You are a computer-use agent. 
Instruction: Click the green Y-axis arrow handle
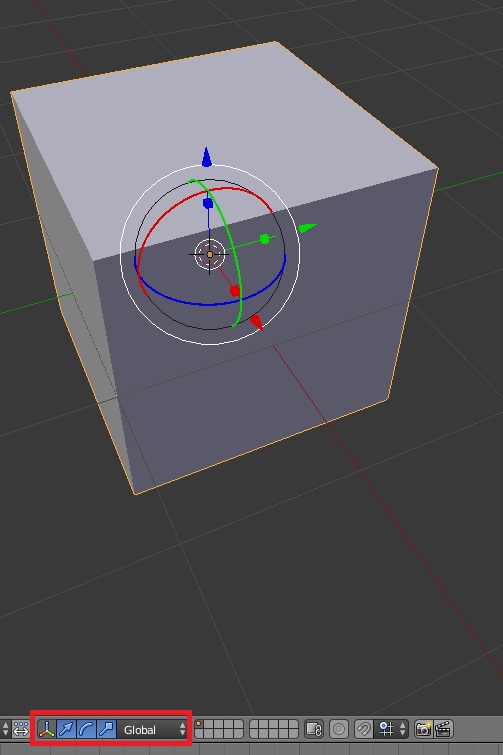[x=307, y=228]
